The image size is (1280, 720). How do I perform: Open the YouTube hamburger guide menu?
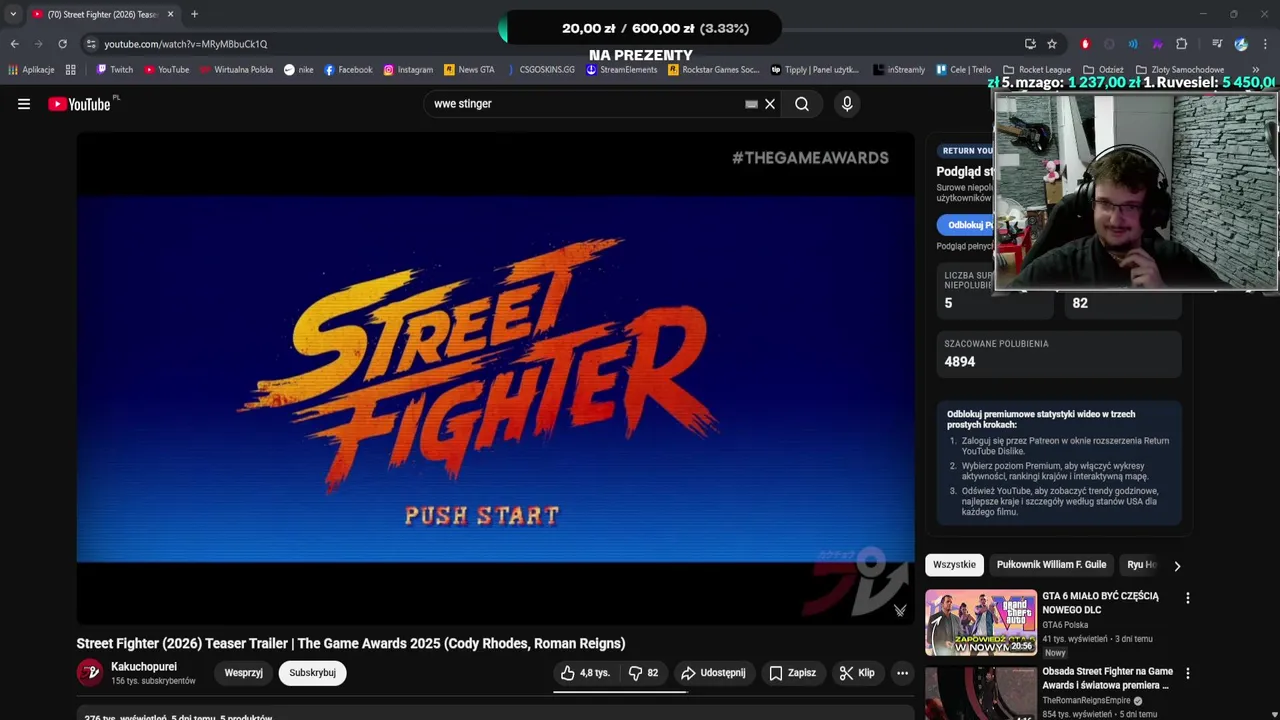click(x=24, y=104)
